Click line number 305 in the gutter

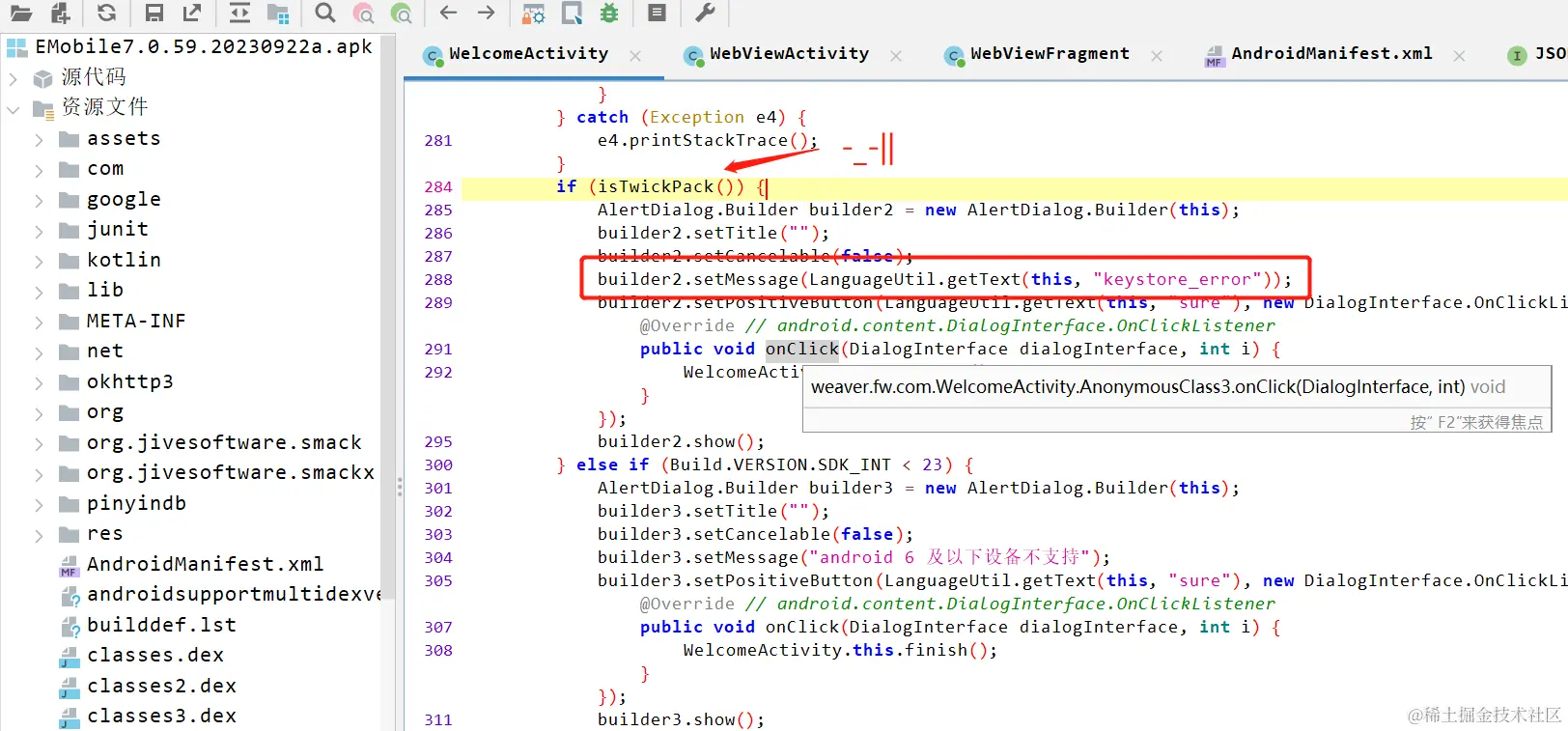(438, 580)
